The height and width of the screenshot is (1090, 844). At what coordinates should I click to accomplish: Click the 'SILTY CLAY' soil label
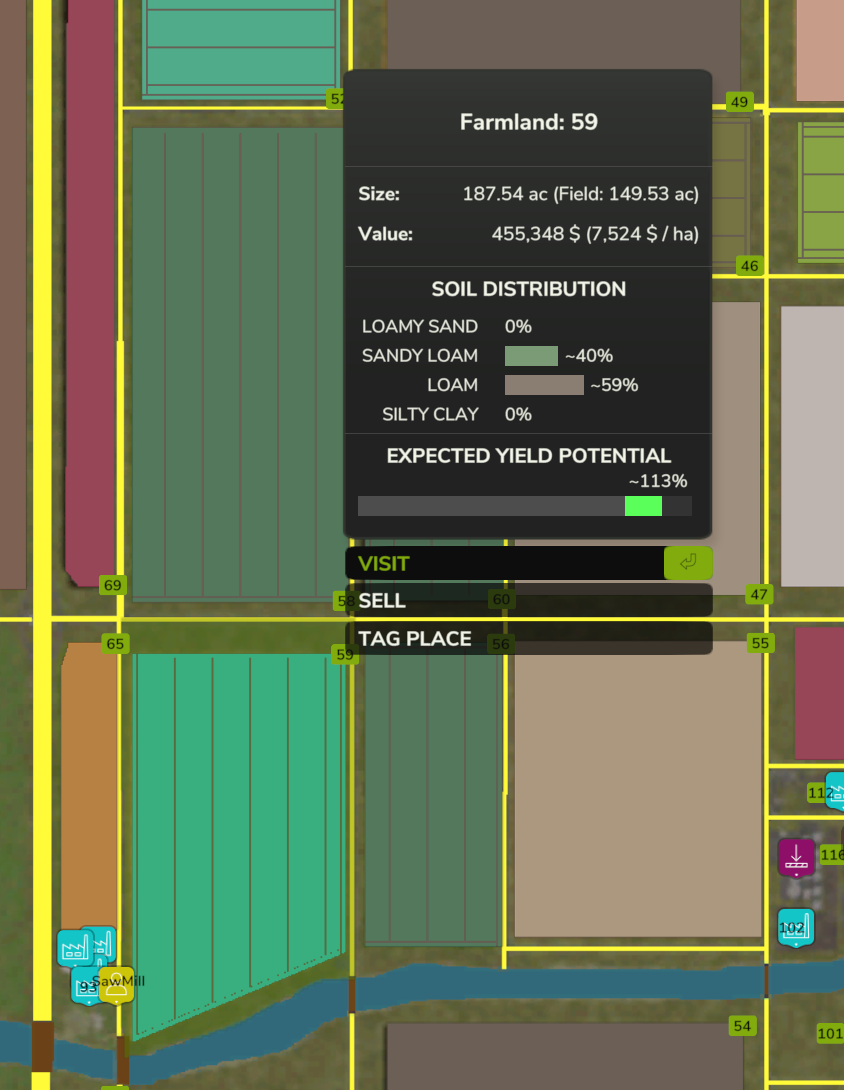point(430,414)
